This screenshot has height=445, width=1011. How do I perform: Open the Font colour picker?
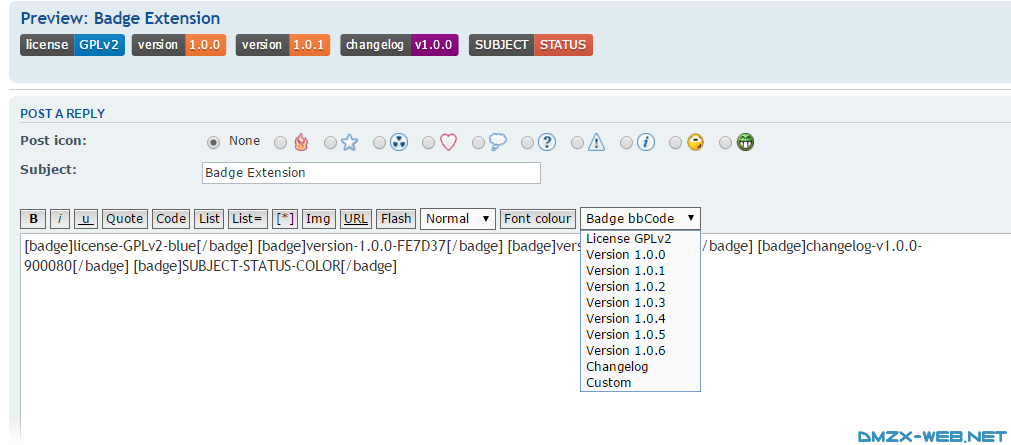point(538,218)
